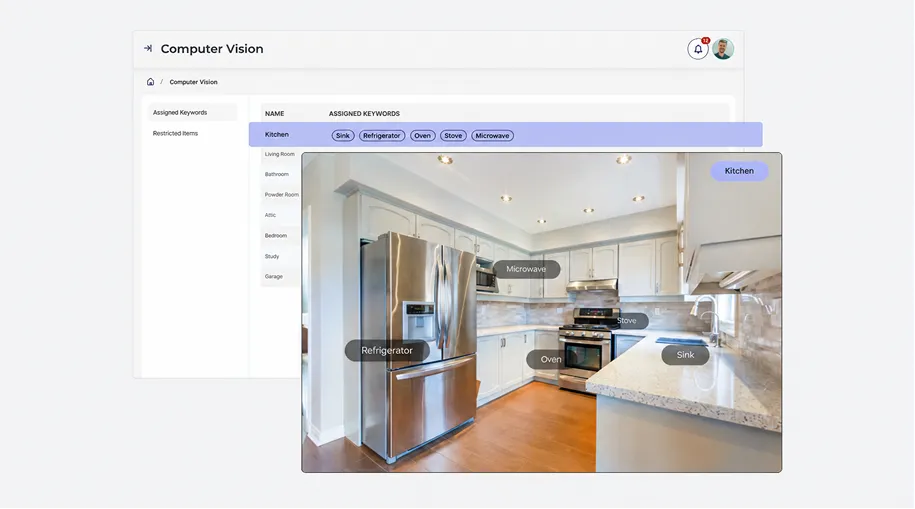
Task: Click the Microwave label on the photo
Action: coord(526,269)
